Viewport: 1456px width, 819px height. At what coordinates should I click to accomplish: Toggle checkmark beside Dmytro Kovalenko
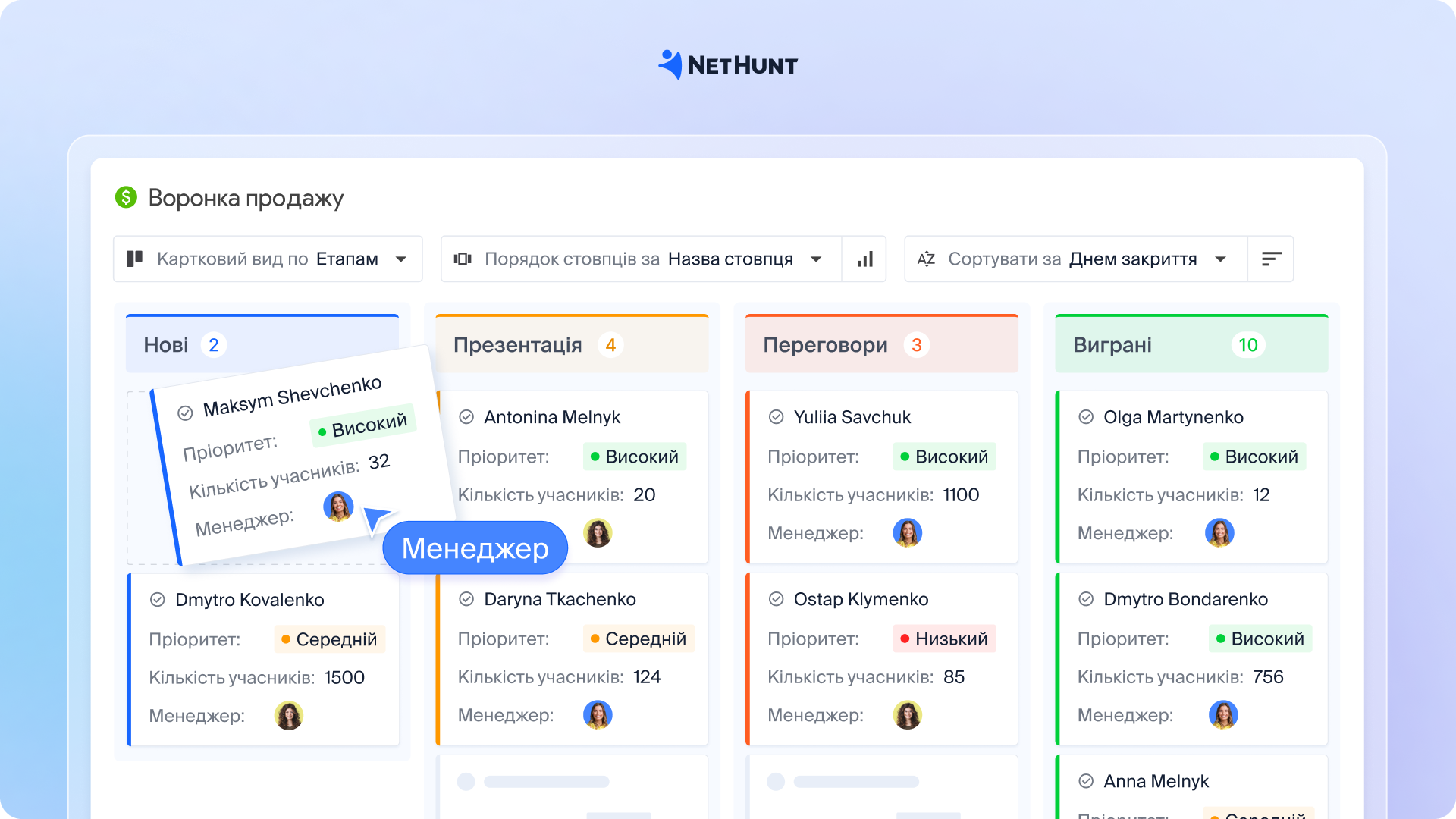(158, 600)
